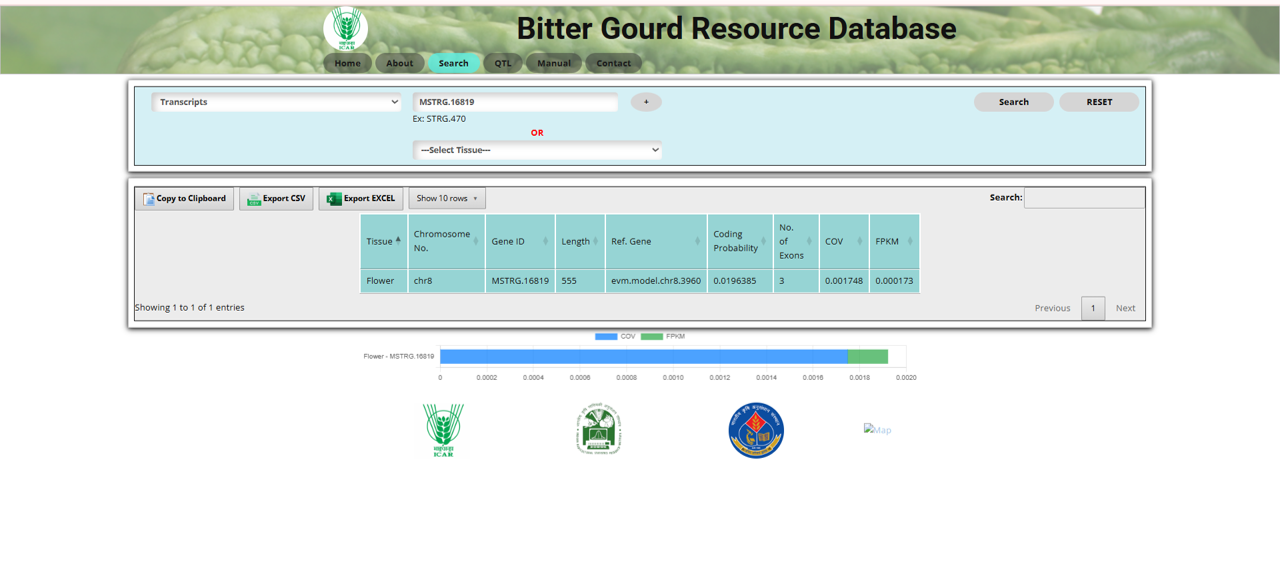Screen dimensions: 1280x565
Task: Click the plus button beside transcript field
Action: pyautogui.click(x=646, y=102)
